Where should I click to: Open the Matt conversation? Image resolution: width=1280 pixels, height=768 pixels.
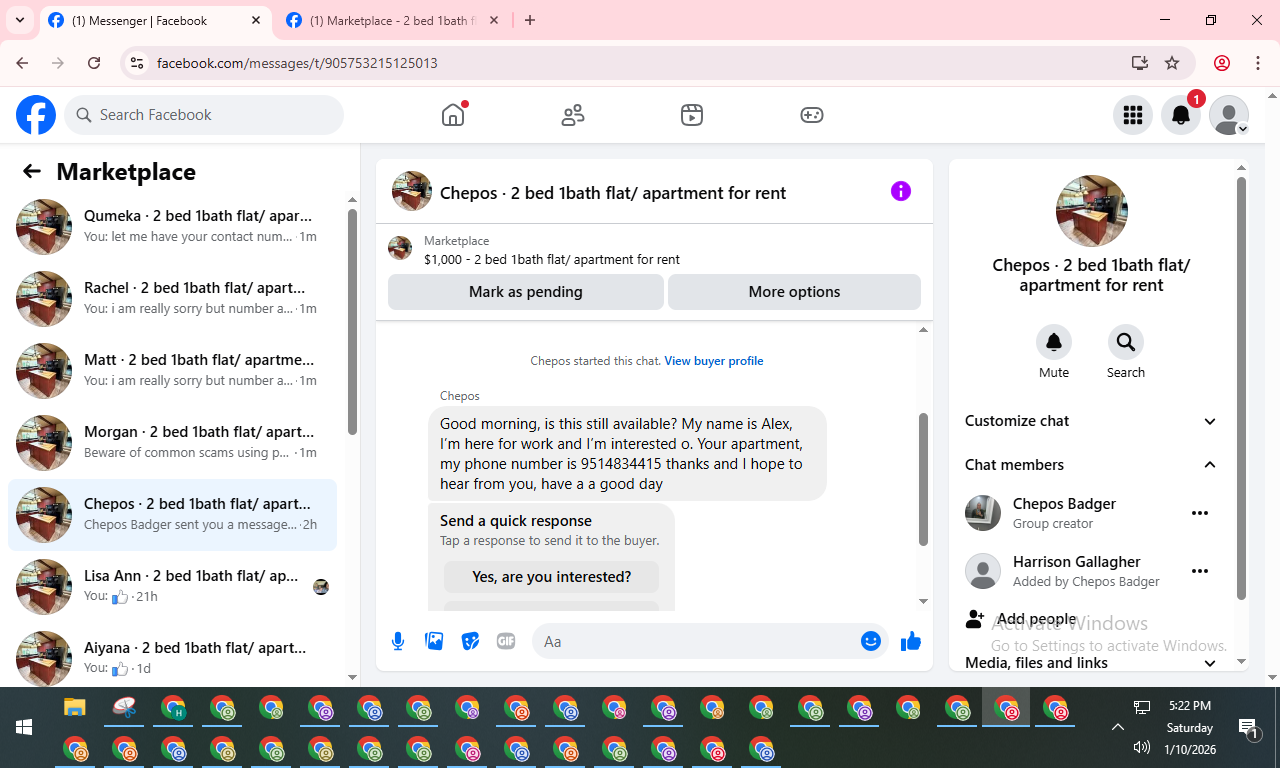(172, 371)
